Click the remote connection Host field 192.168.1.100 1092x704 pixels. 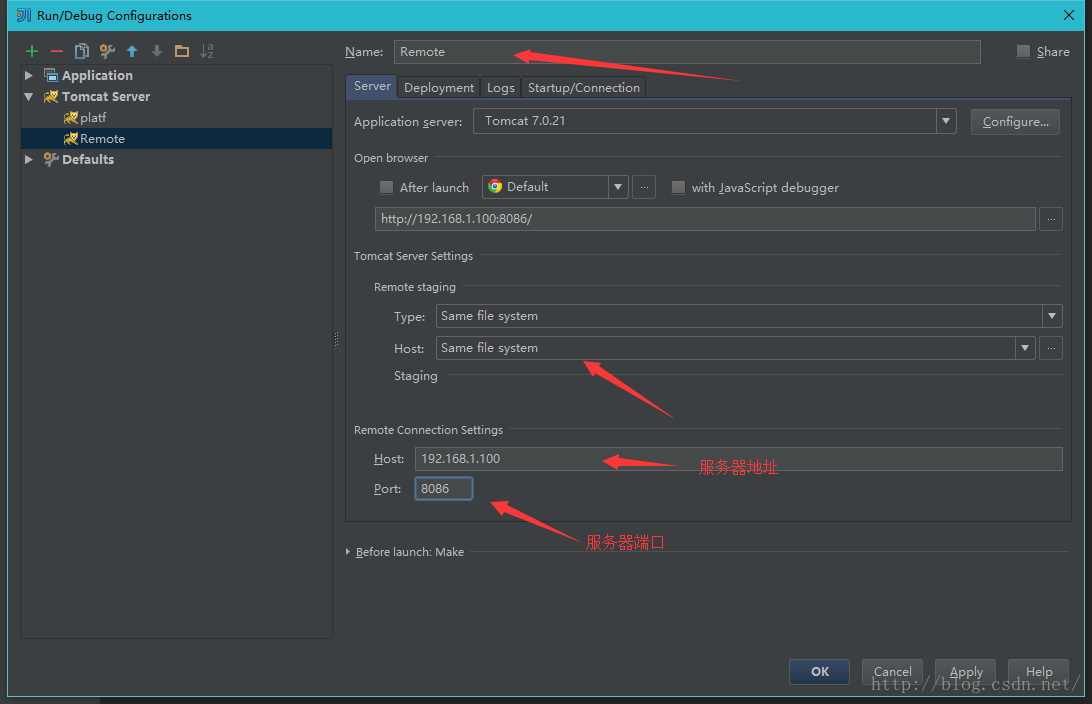[x=739, y=459]
